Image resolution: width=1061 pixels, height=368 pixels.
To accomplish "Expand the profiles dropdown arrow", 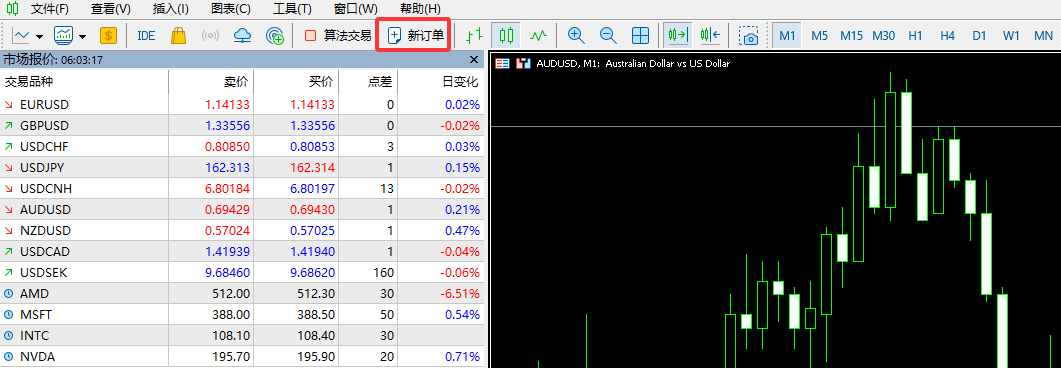I will (83, 36).
